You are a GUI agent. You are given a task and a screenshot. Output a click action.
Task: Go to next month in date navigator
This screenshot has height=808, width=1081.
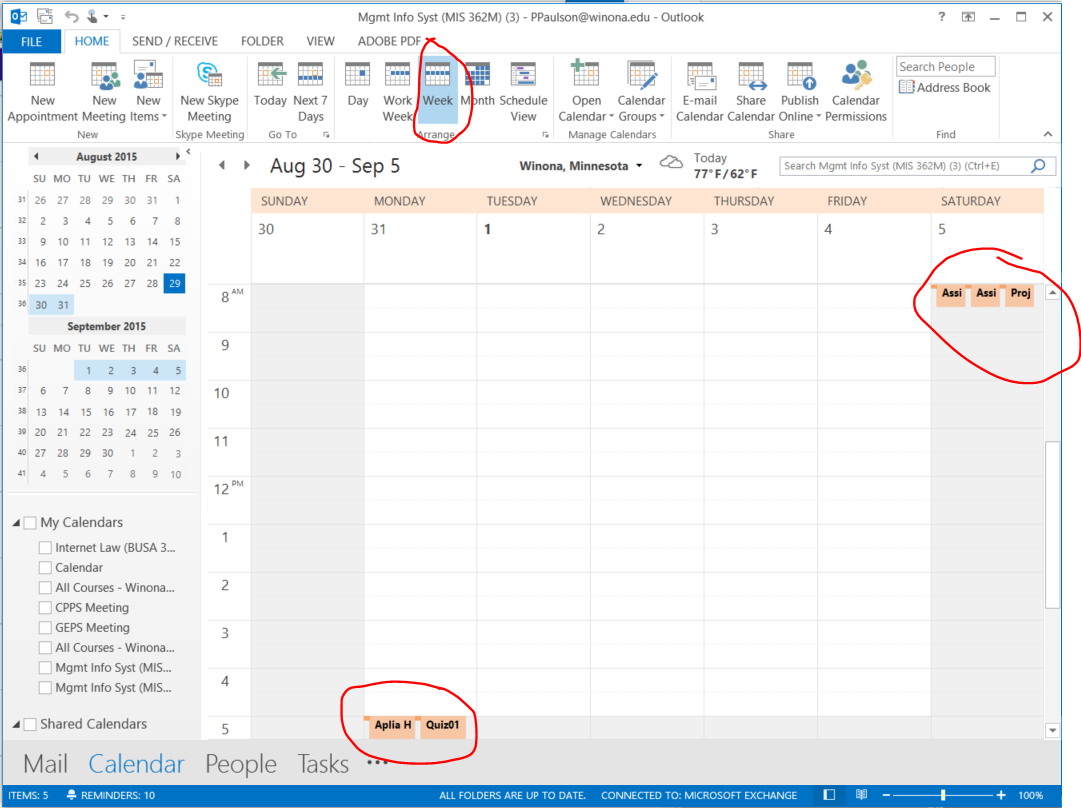[177, 156]
